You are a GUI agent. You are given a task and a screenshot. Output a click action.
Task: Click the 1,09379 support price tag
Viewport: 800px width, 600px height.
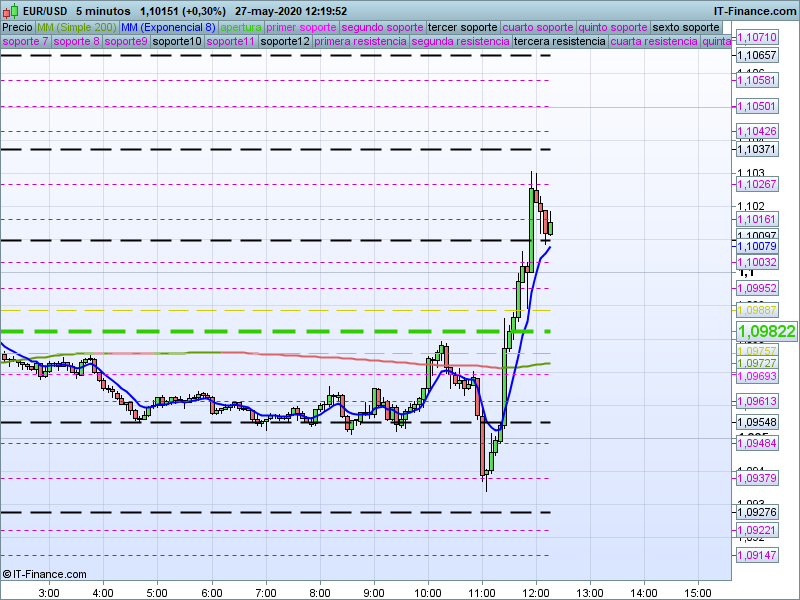coord(755,478)
